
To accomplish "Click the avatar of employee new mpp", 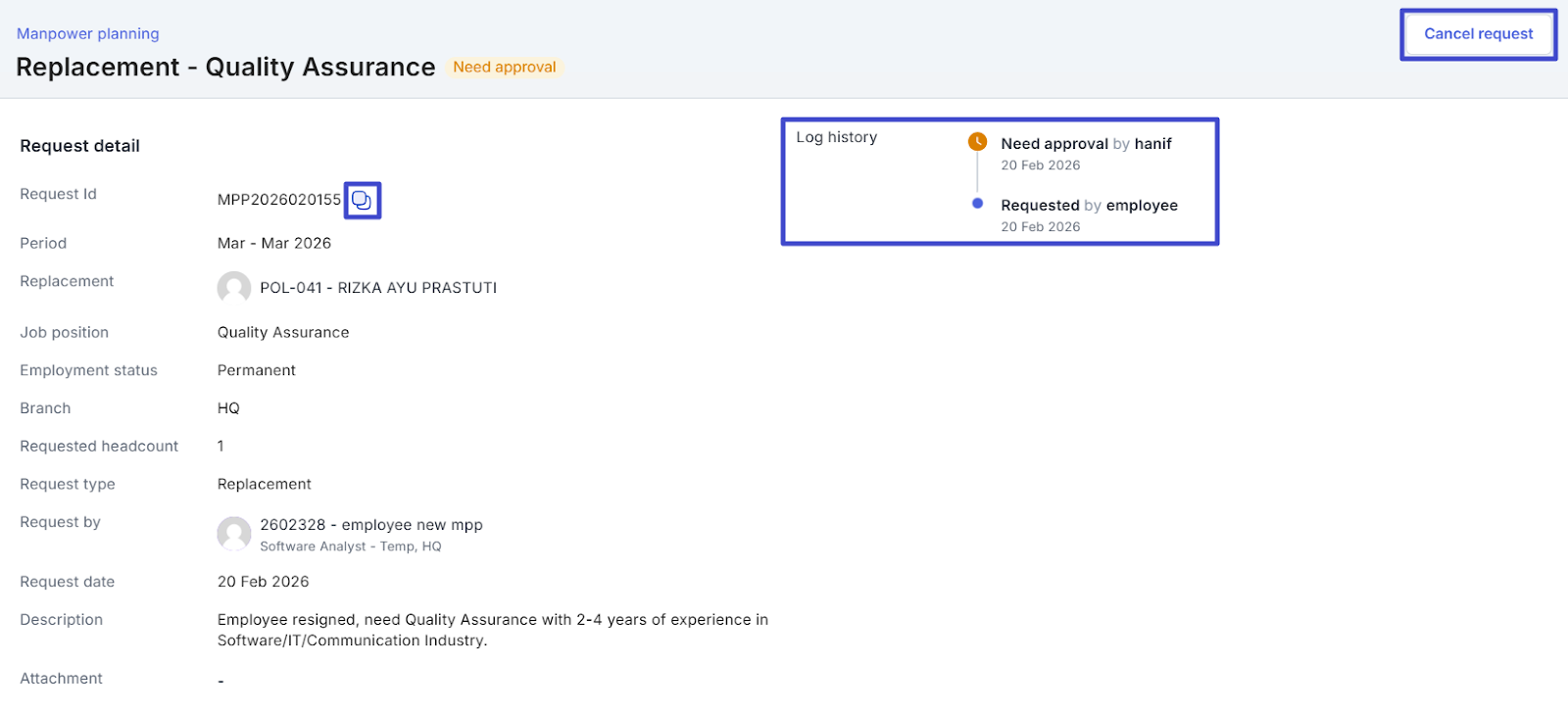I will (x=233, y=534).
